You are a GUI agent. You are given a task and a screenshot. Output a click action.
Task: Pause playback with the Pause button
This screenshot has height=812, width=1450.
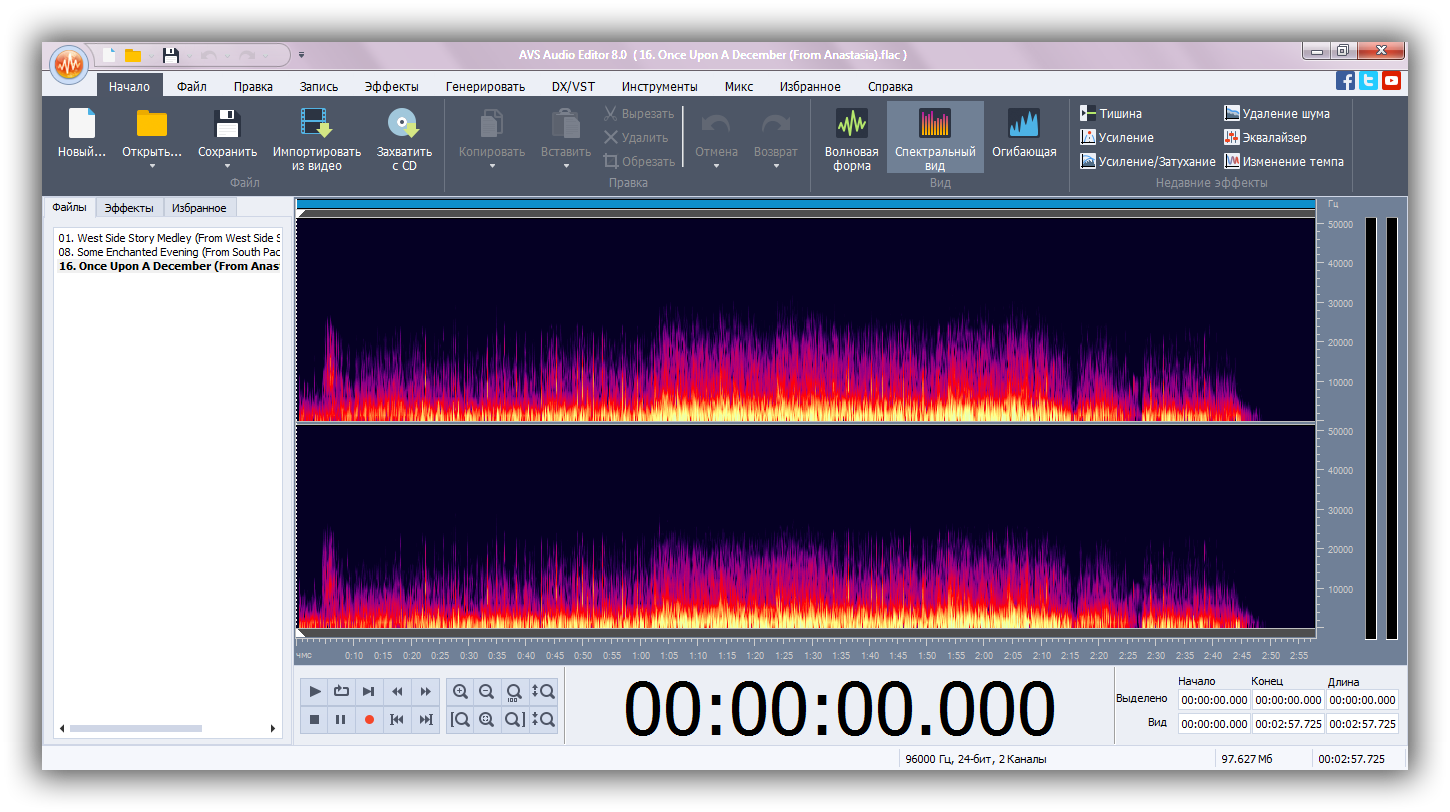(x=341, y=719)
